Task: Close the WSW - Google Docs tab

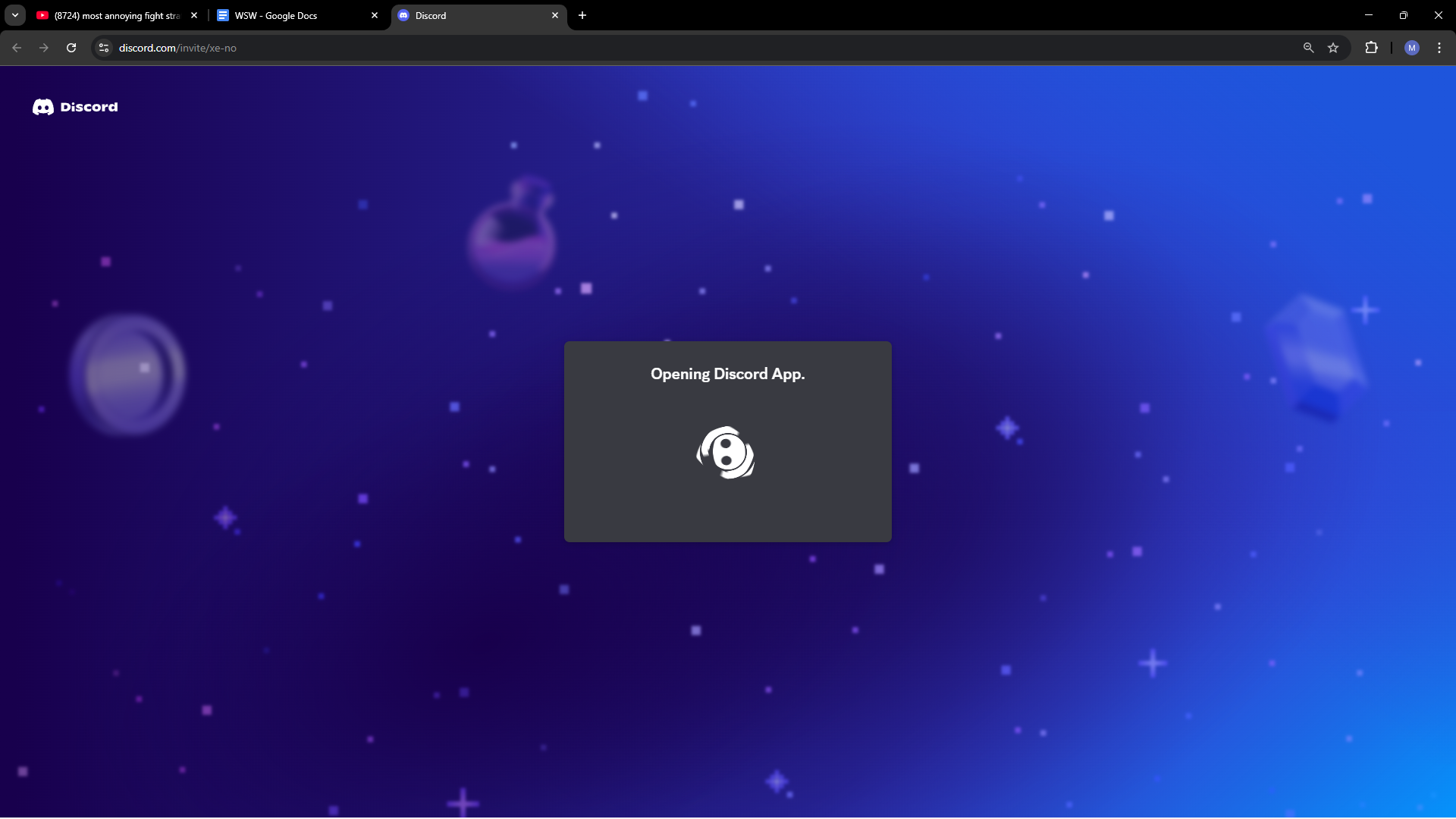Action: point(375,15)
